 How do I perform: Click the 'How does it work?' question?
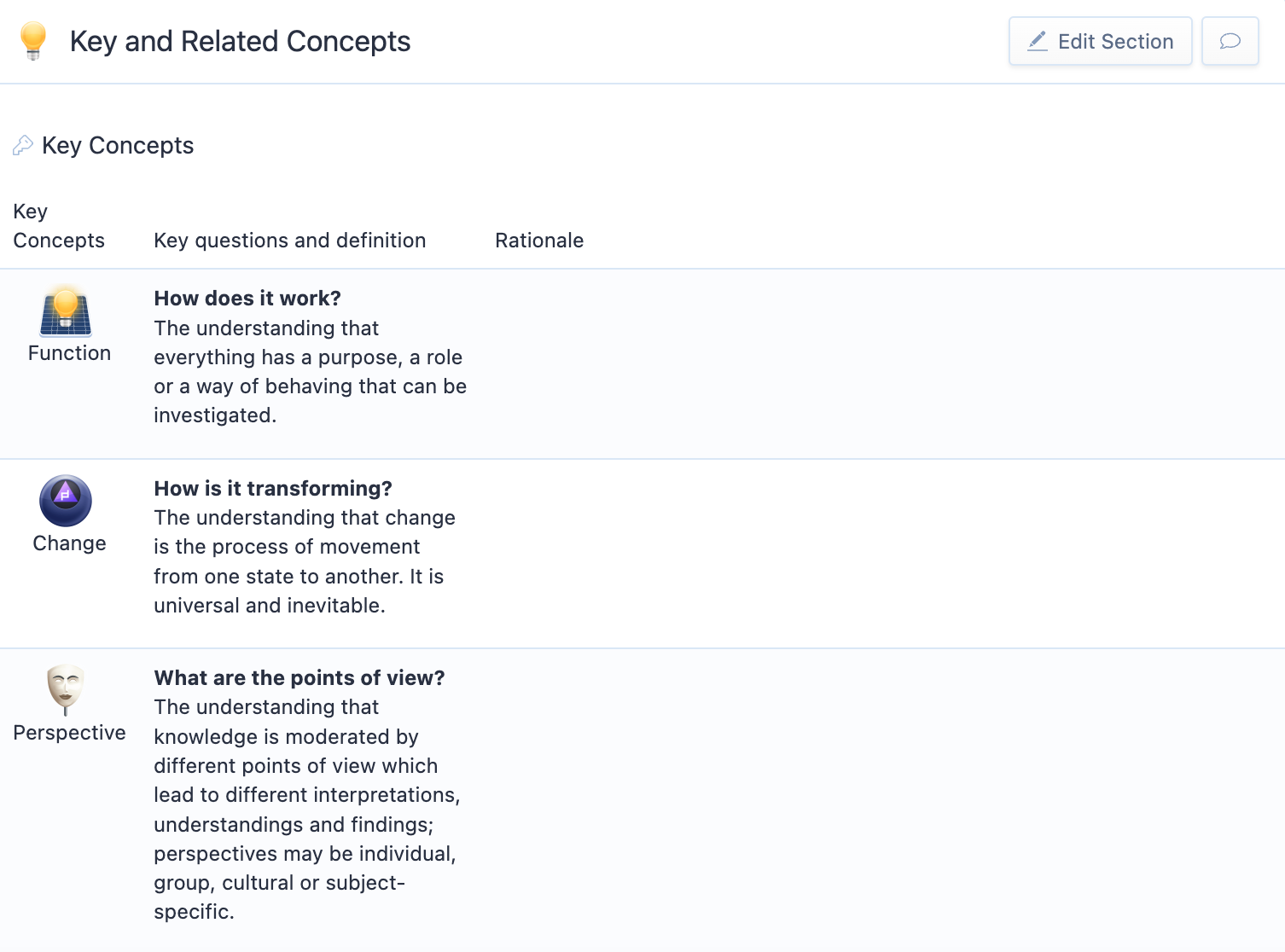247,299
